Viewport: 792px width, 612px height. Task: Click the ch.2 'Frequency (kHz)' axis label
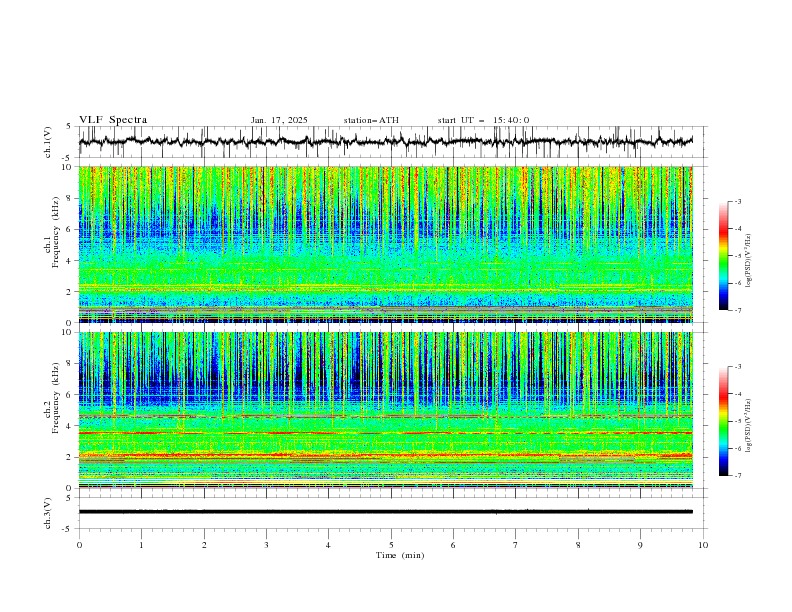pyautogui.click(x=56, y=397)
